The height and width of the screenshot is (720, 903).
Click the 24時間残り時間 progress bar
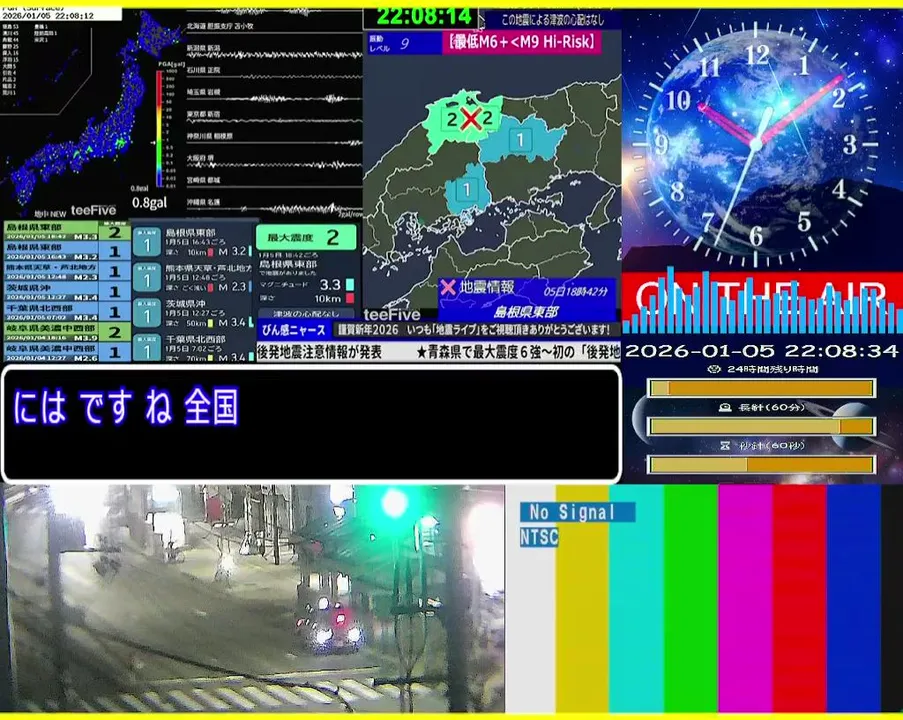click(761, 388)
